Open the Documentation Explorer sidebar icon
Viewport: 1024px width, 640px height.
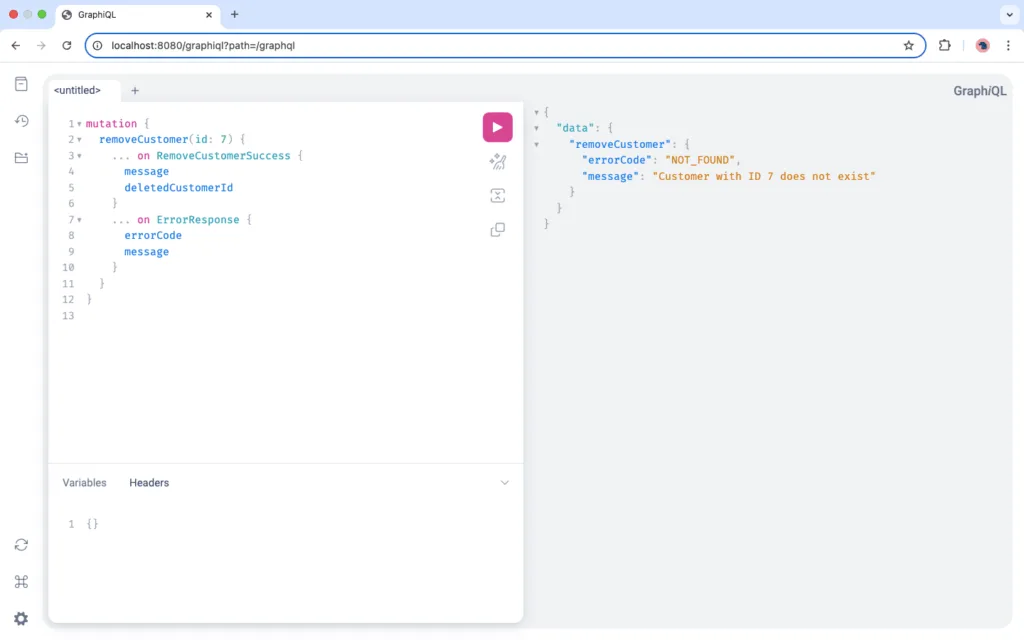point(21,84)
